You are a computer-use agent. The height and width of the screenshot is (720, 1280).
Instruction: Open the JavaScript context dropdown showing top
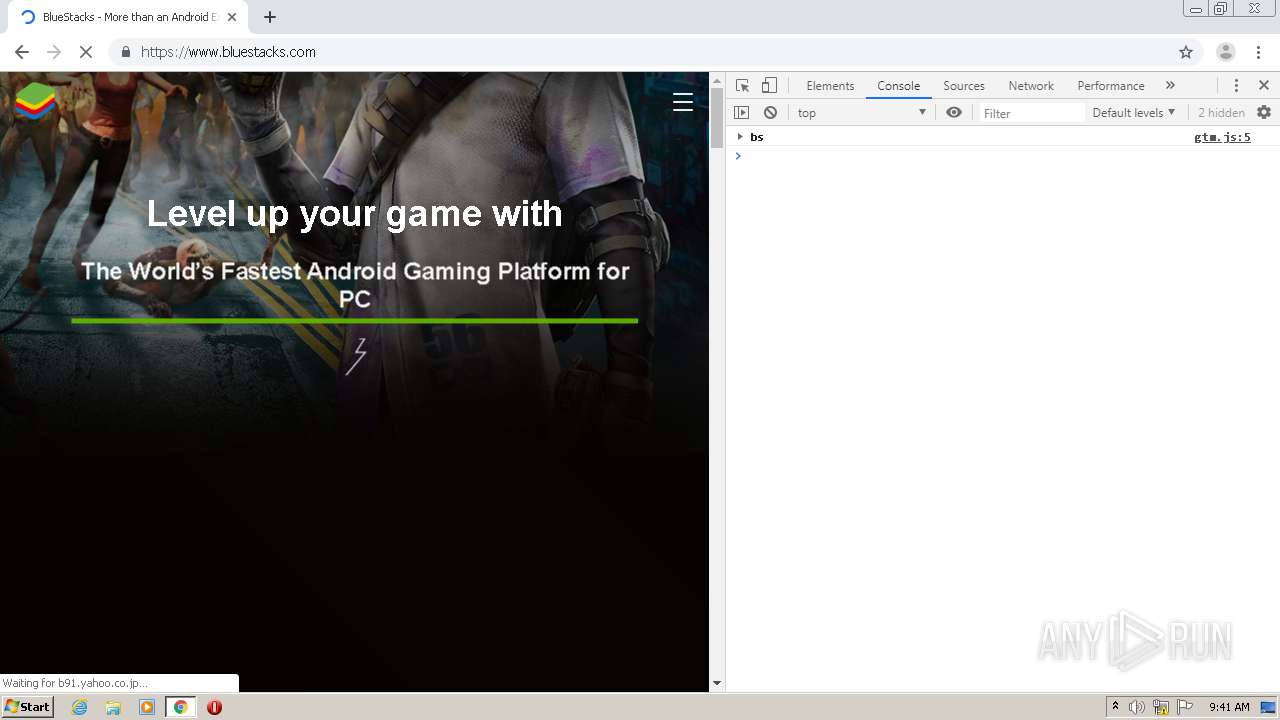(x=862, y=113)
